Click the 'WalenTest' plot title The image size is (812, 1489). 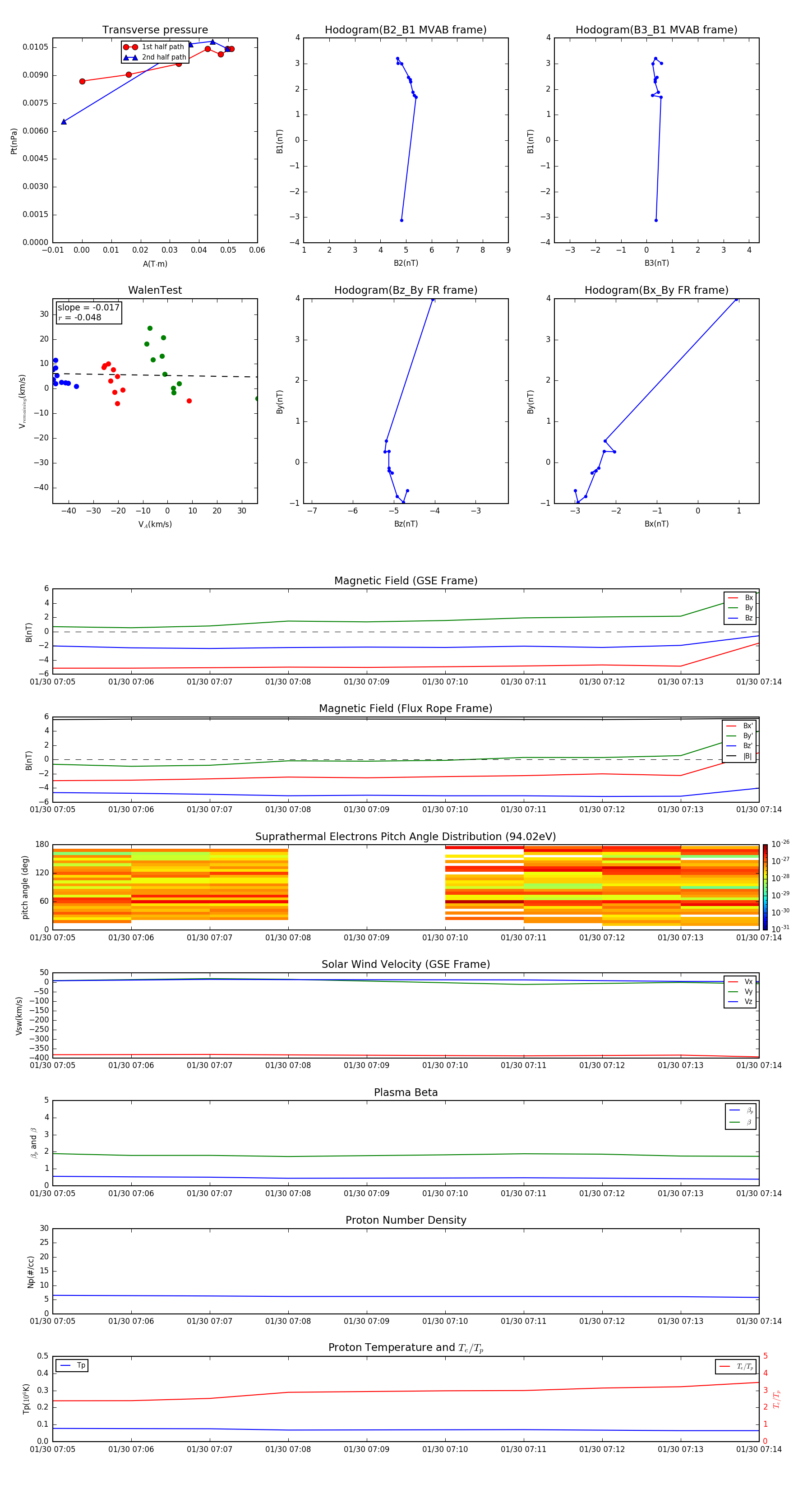coord(155,290)
